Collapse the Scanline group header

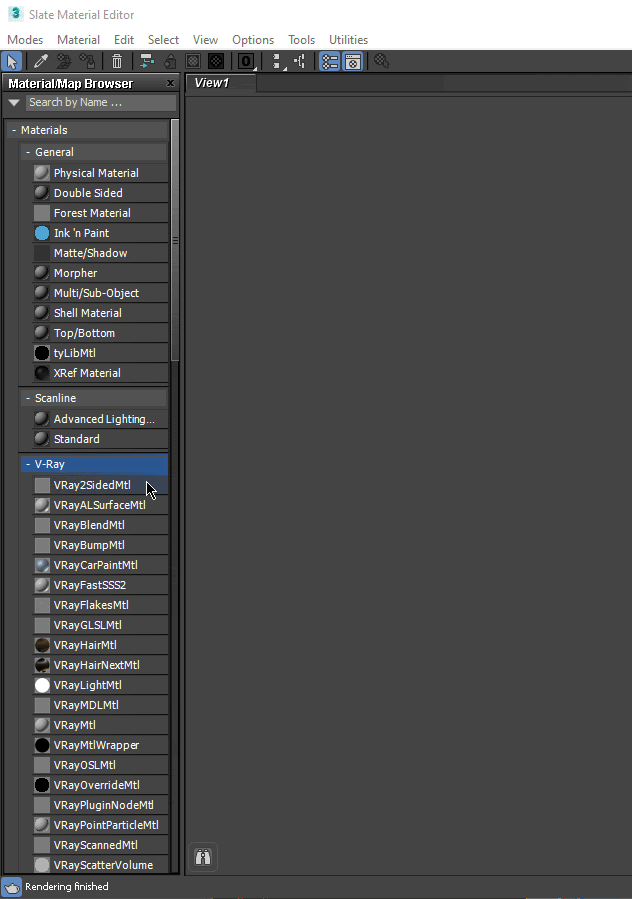[28, 398]
